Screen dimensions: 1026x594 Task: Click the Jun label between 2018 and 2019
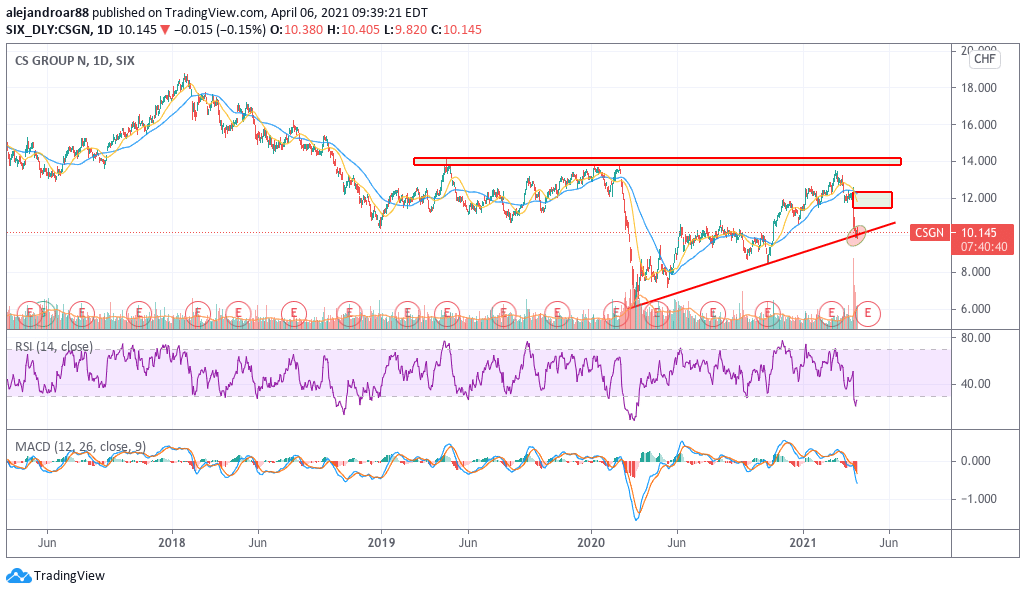pyautogui.click(x=258, y=542)
